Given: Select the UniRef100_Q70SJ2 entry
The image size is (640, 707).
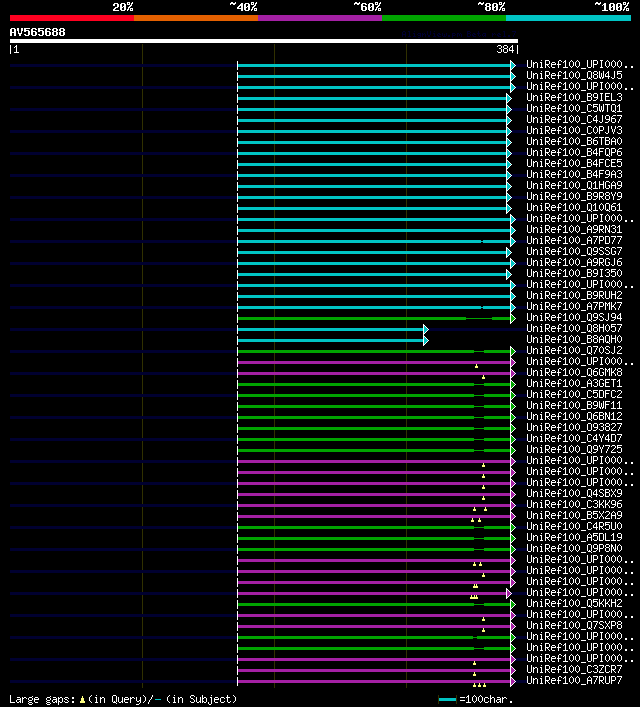Looking at the screenshot, I should tap(574, 350).
